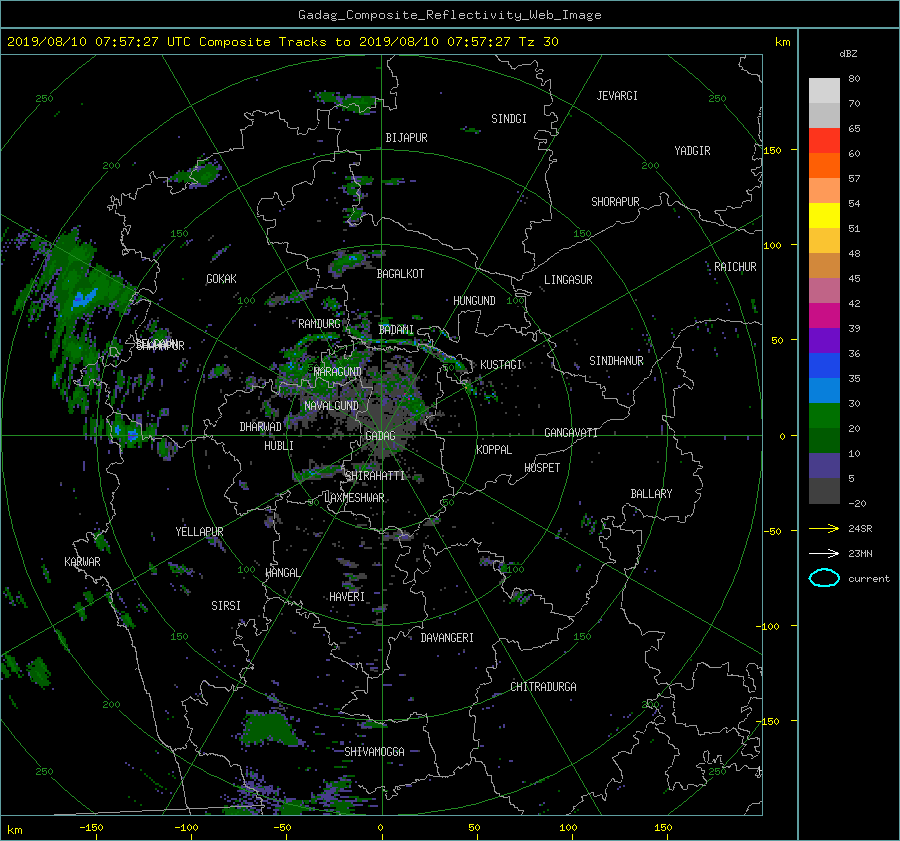Click the BIJAPUR city label
The height and width of the screenshot is (841, 900).
click(406, 138)
